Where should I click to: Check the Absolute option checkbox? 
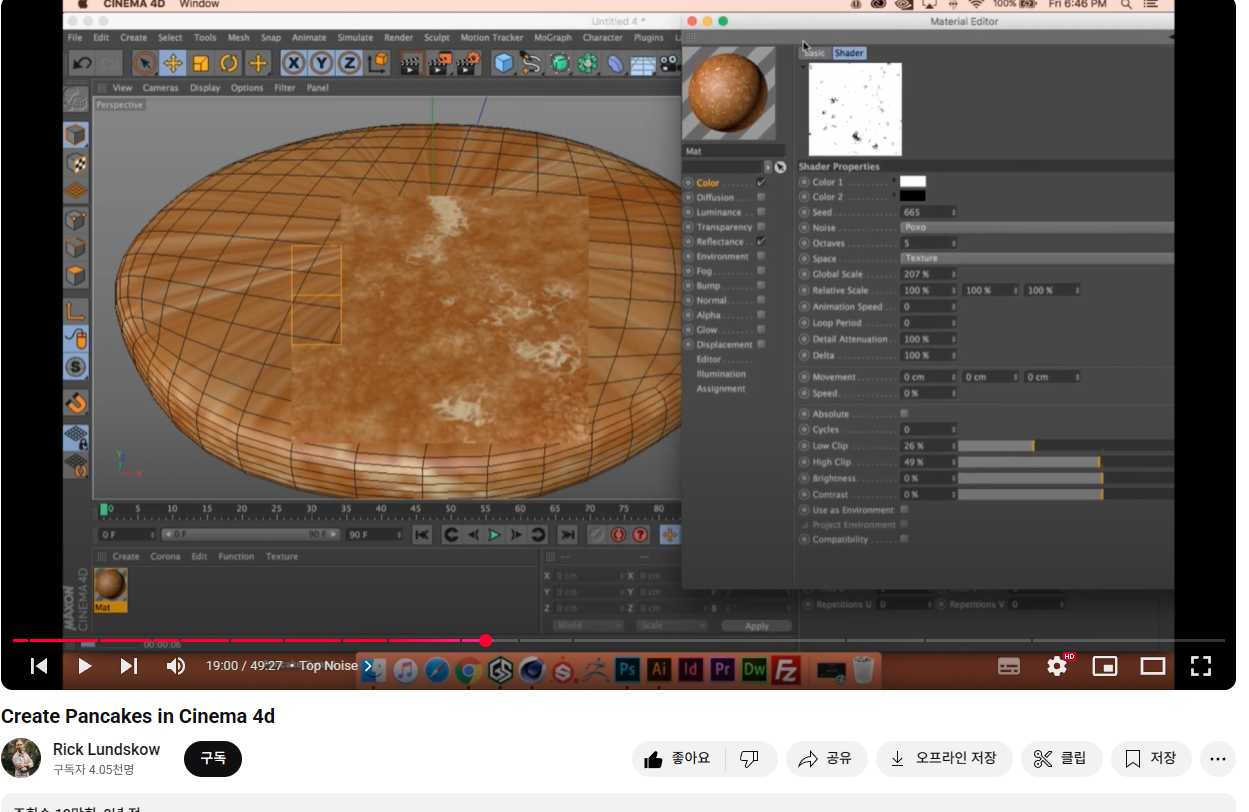[x=904, y=413]
